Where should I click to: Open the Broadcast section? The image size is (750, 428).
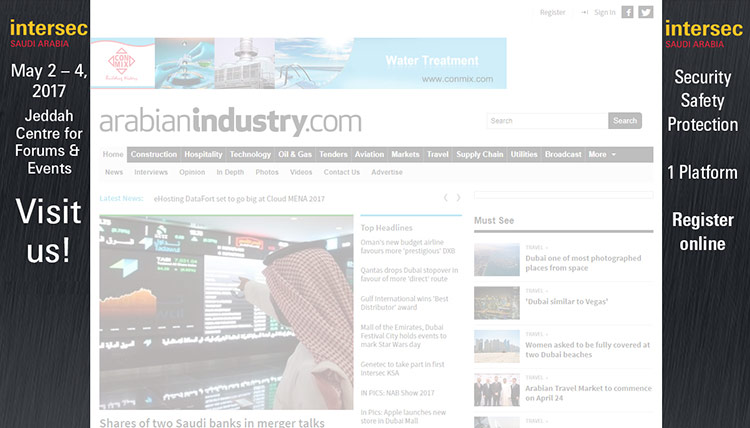[x=563, y=154]
